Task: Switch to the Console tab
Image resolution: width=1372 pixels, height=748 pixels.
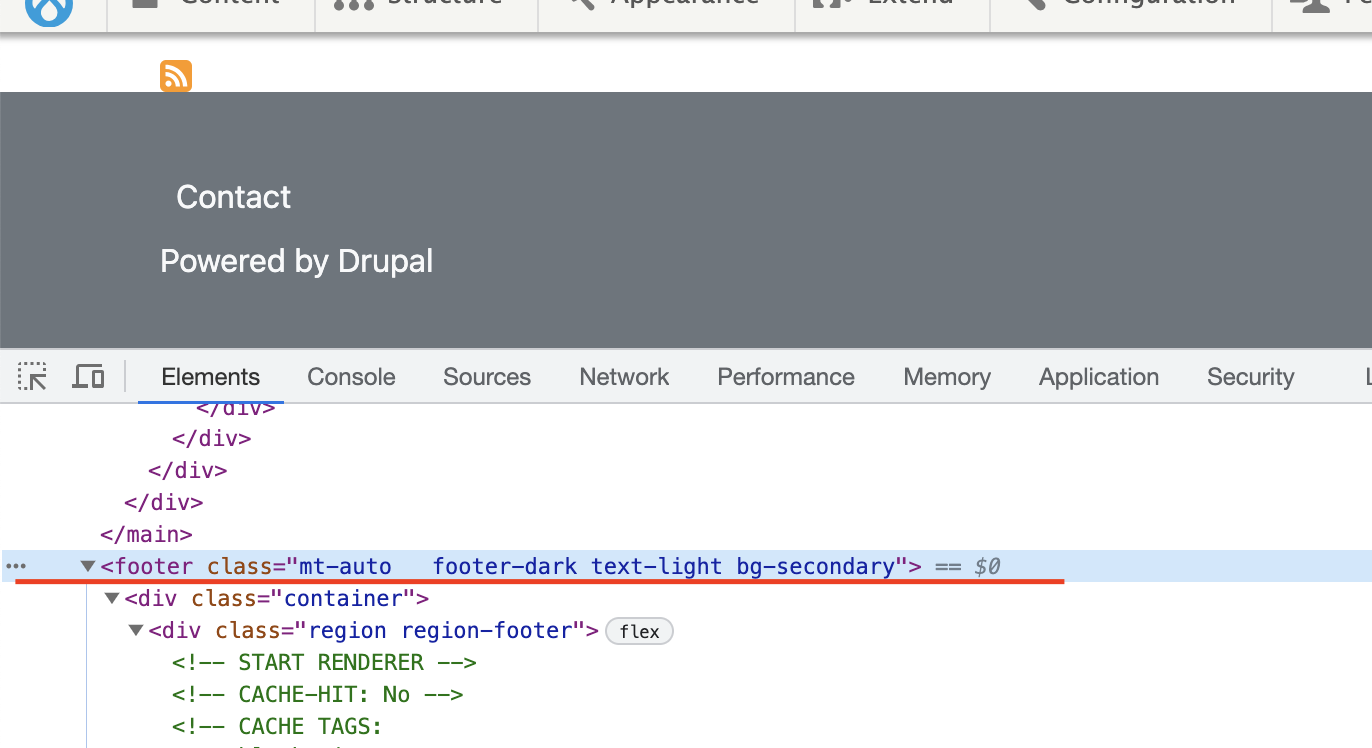Action: (350, 377)
